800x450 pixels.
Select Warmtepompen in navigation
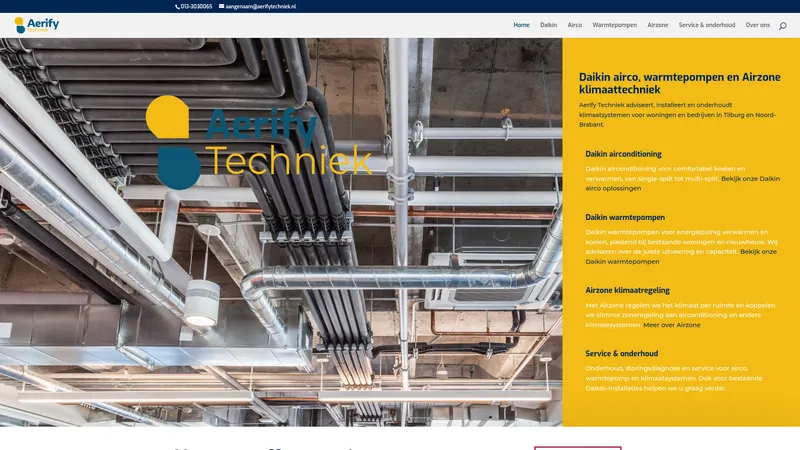tap(614, 25)
